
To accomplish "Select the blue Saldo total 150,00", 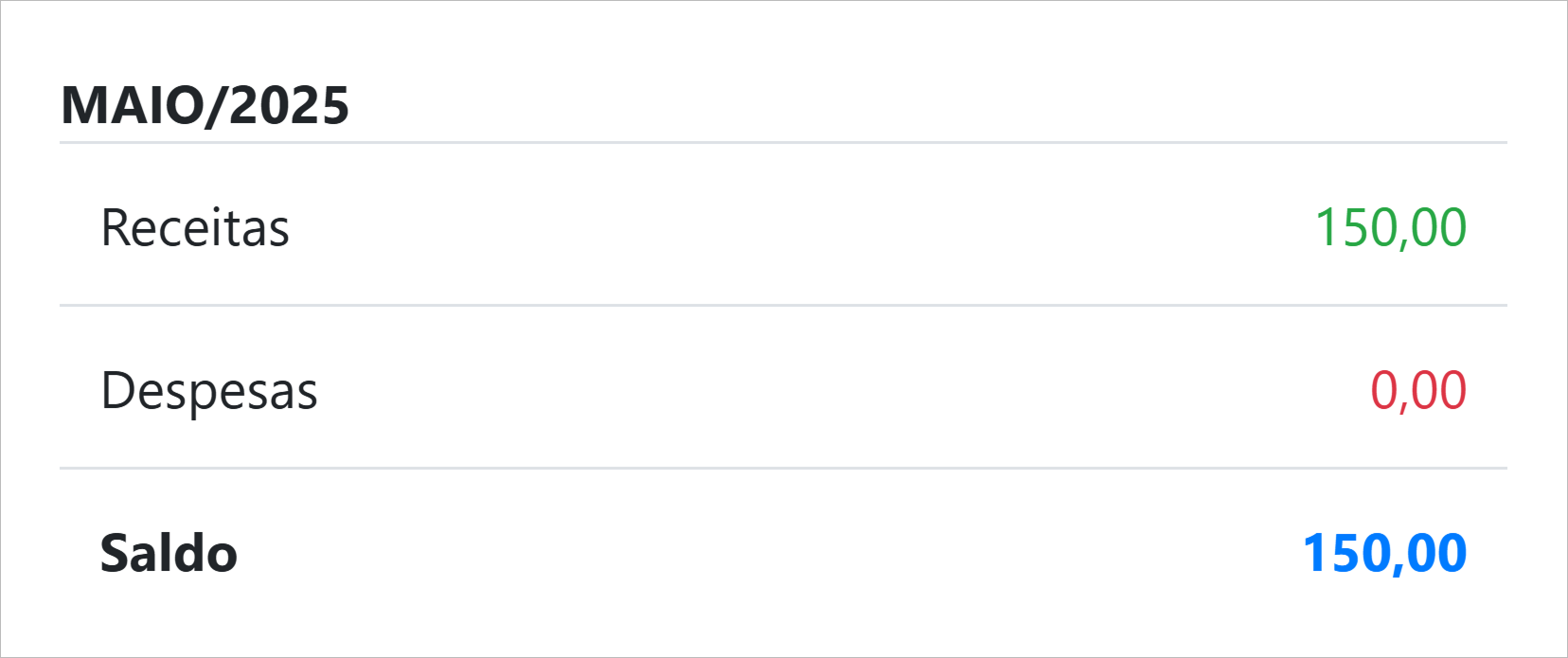I will click(1384, 554).
